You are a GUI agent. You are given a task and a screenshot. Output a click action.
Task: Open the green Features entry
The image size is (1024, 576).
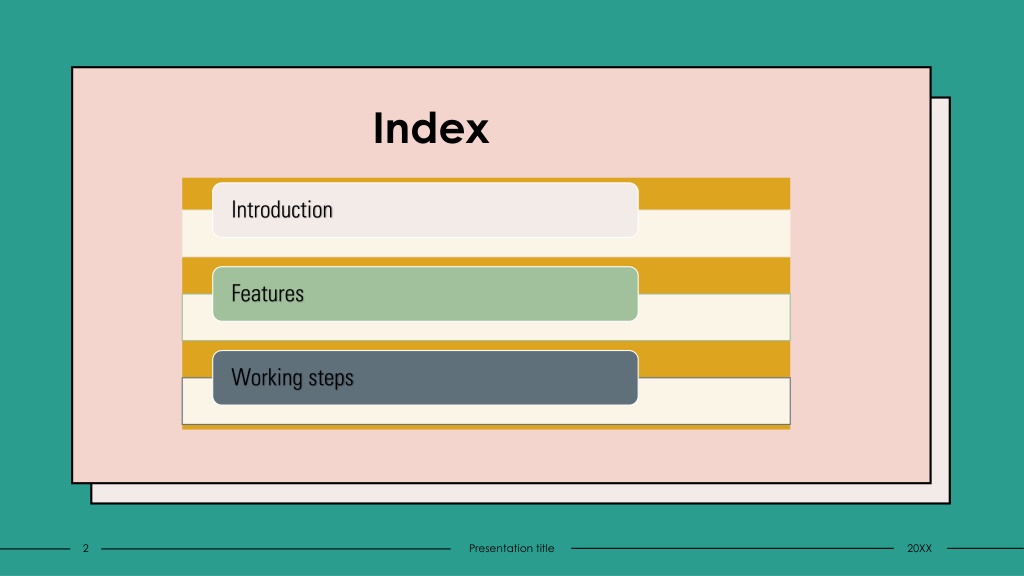425,293
